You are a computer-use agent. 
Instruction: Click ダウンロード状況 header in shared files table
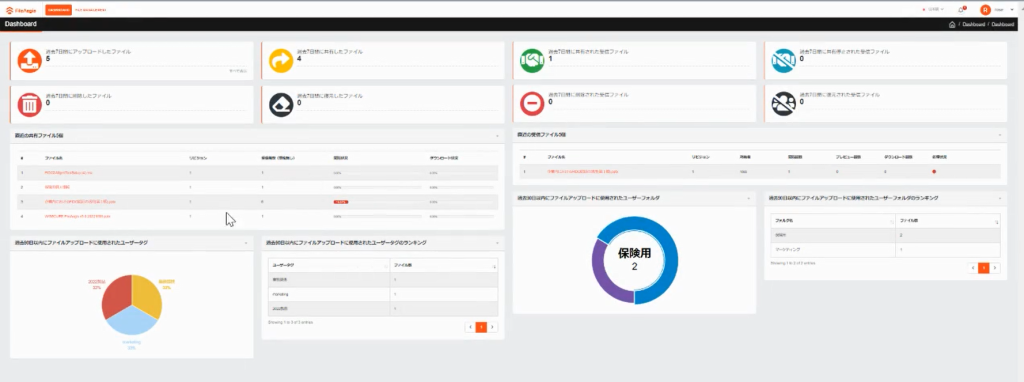pos(443,158)
